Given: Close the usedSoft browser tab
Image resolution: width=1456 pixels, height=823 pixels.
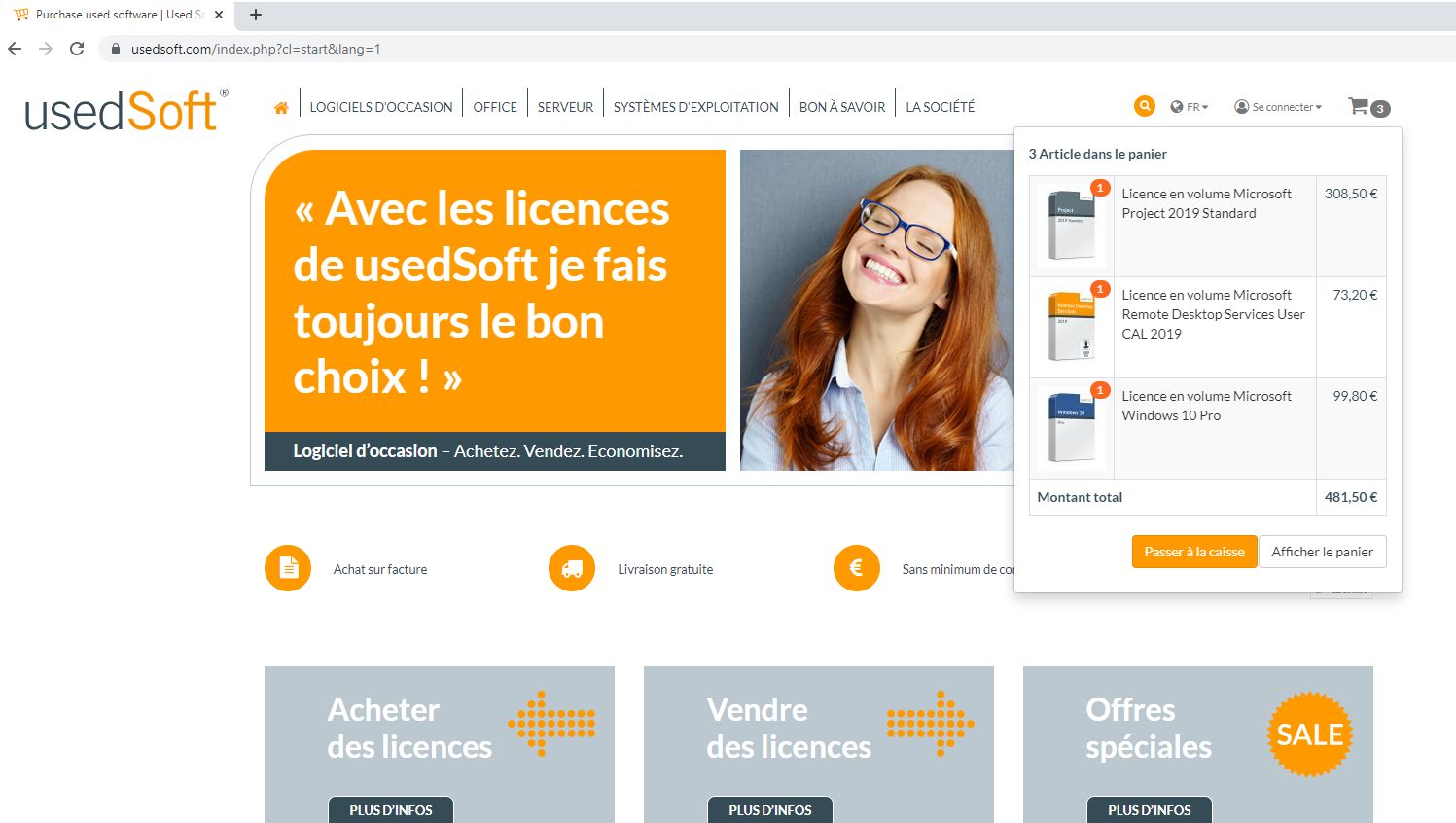Looking at the screenshot, I should coord(218,15).
